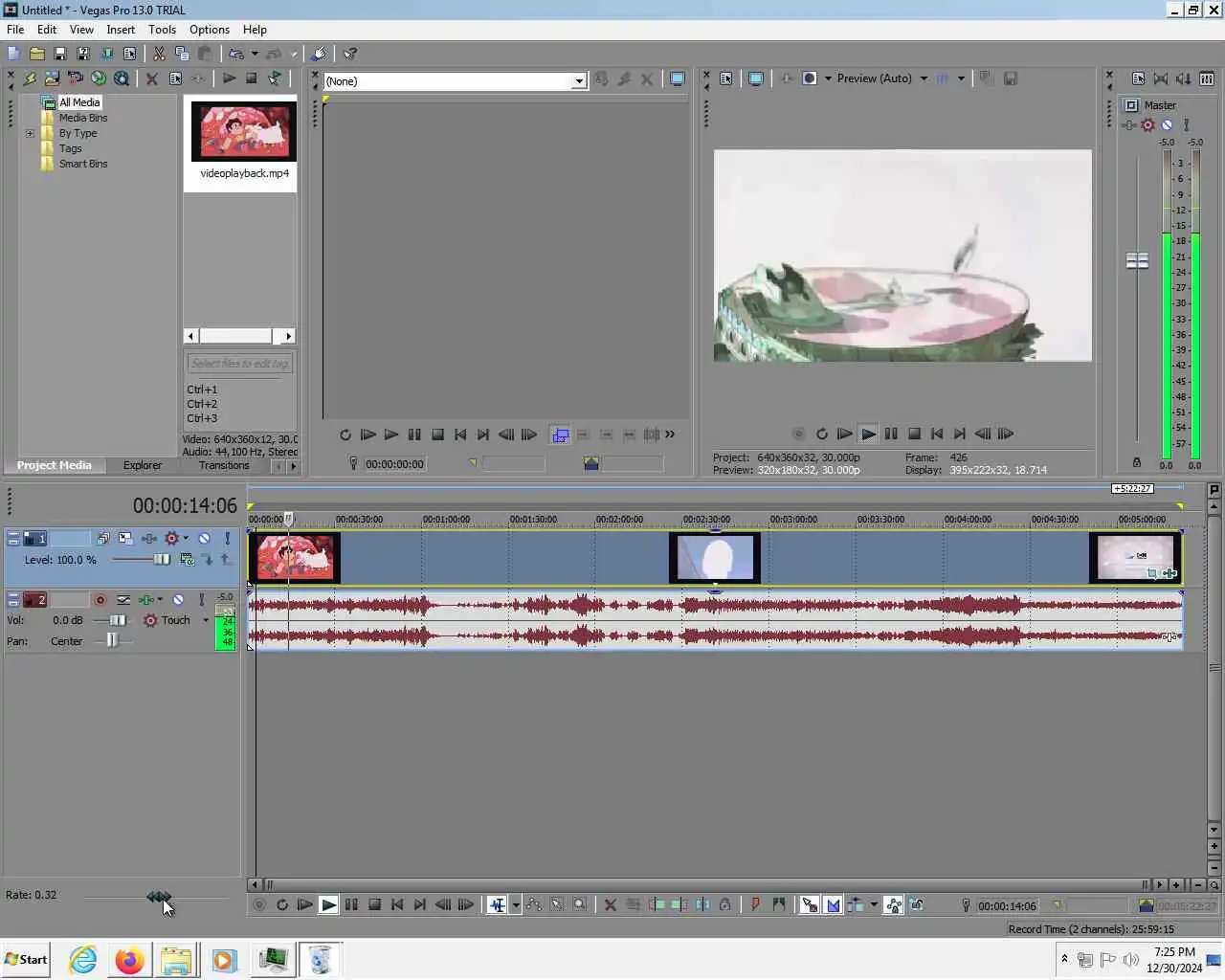This screenshot has height=980, width=1225.
Task: Open Video Preview project properties icon
Action: [x=726, y=78]
